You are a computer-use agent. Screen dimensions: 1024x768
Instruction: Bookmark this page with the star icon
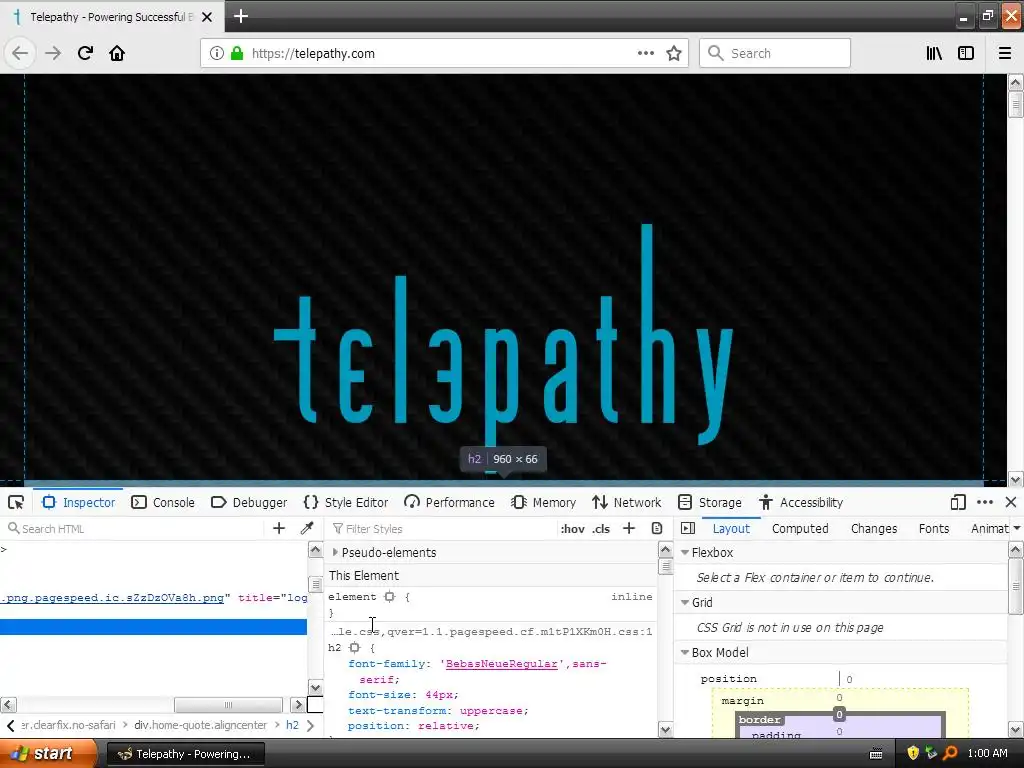tap(674, 53)
